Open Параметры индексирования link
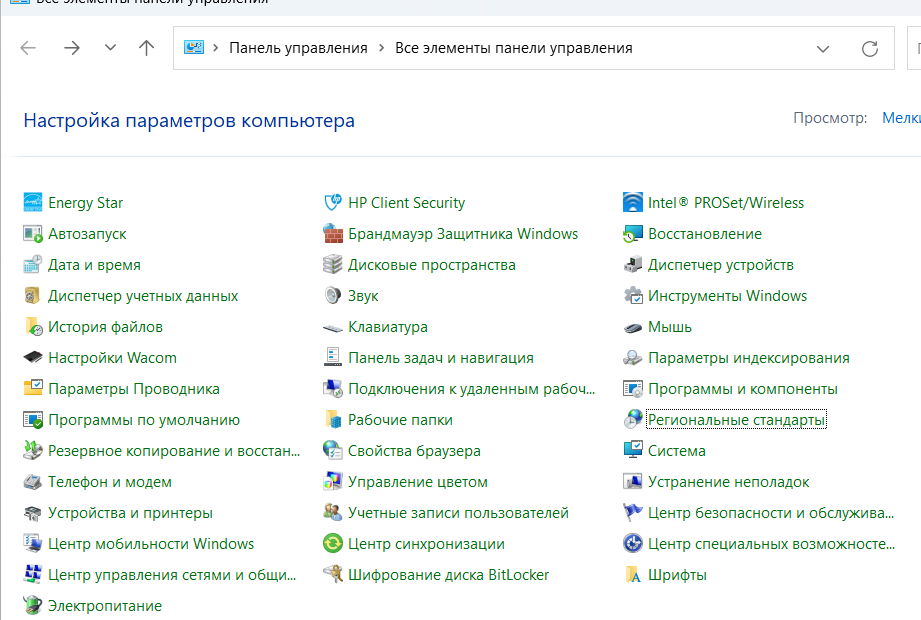This screenshot has width=921, height=620. point(749,358)
